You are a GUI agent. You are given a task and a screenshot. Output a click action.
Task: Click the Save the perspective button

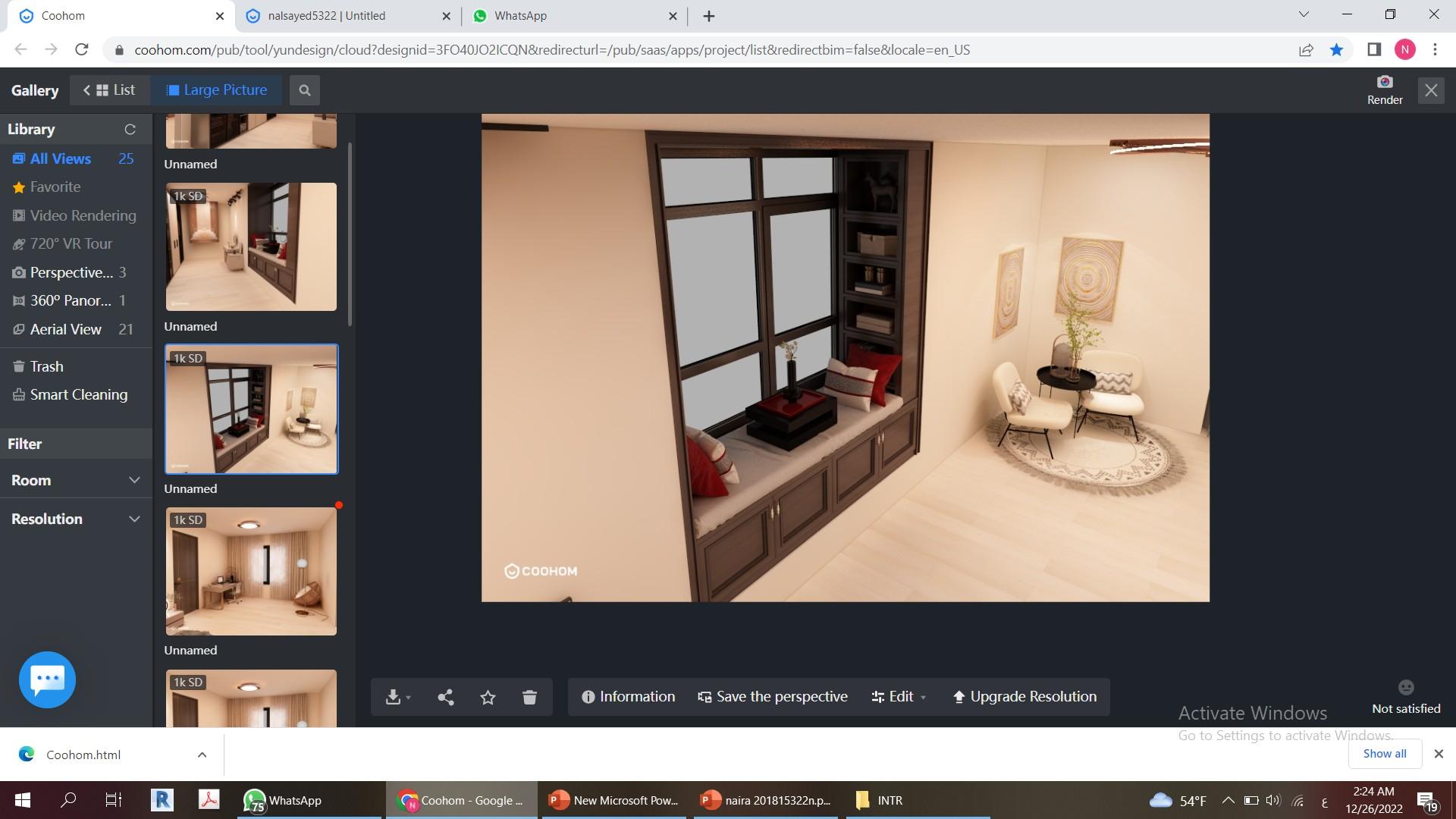(773, 697)
